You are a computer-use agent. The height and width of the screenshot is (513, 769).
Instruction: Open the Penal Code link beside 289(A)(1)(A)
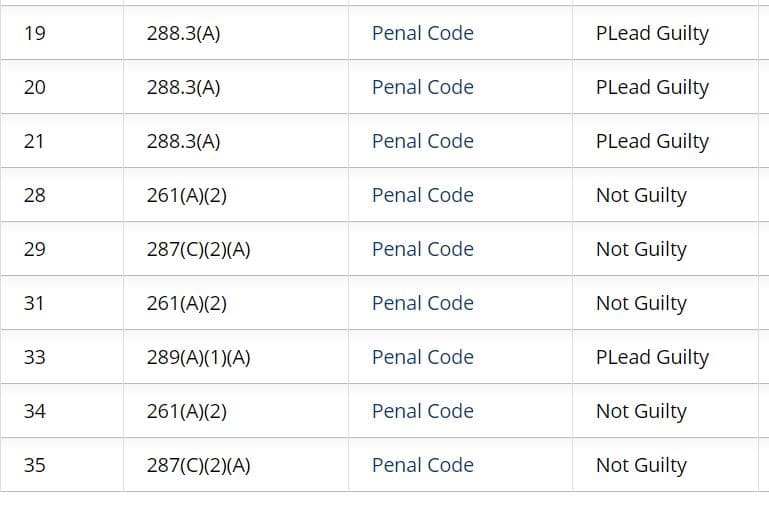click(422, 357)
